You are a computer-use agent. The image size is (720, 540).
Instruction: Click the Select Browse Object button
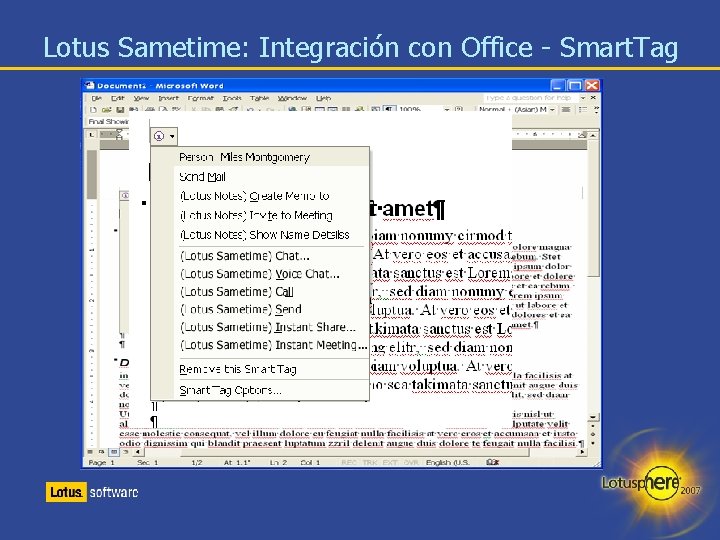pyautogui.click(x=593, y=434)
